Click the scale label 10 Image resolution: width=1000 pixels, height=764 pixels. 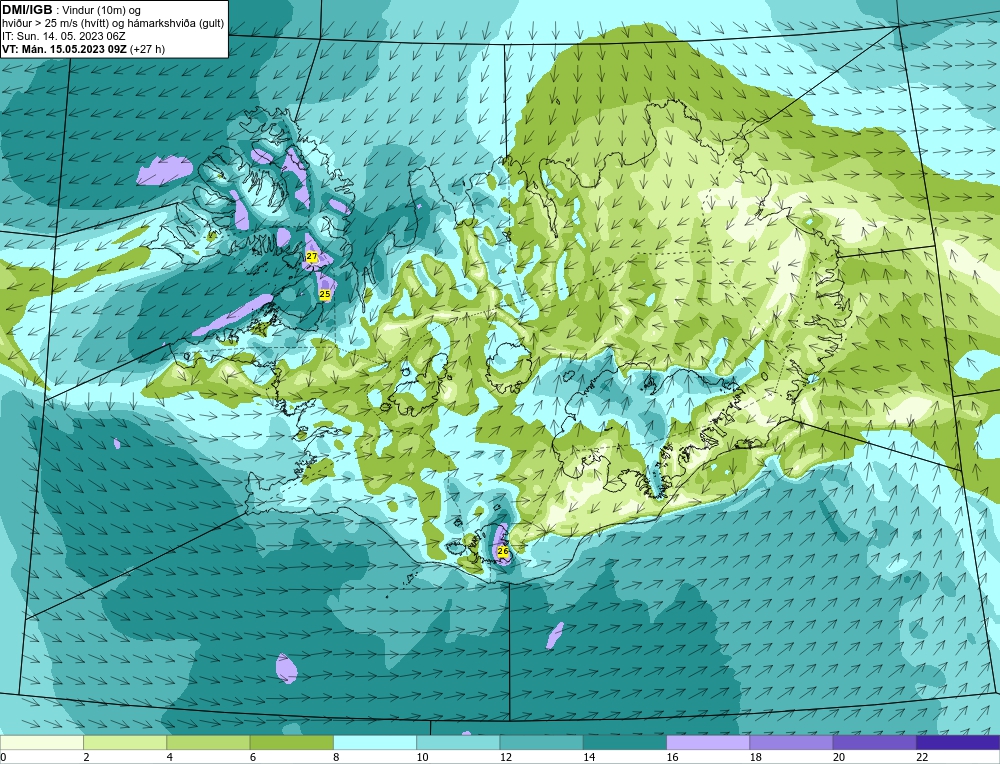(422, 758)
